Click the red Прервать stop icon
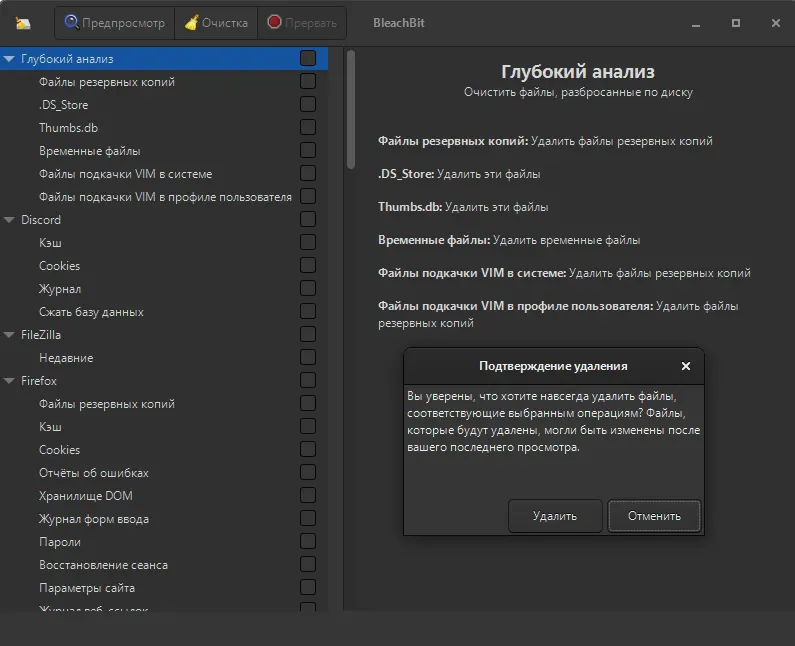The image size is (795, 646). click(274, 22)
